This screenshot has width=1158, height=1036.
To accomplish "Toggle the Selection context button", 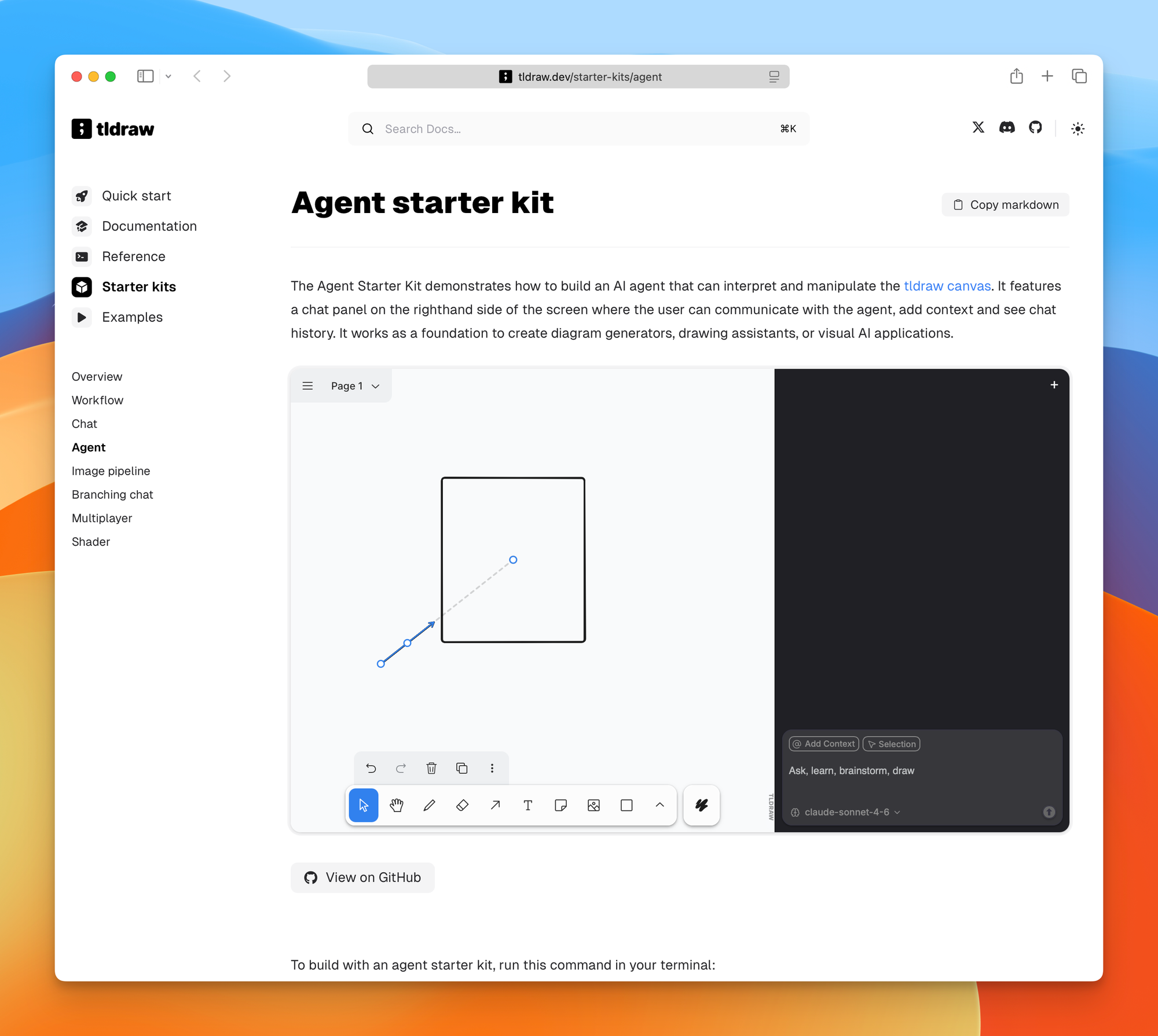I will tap(891, 744).
